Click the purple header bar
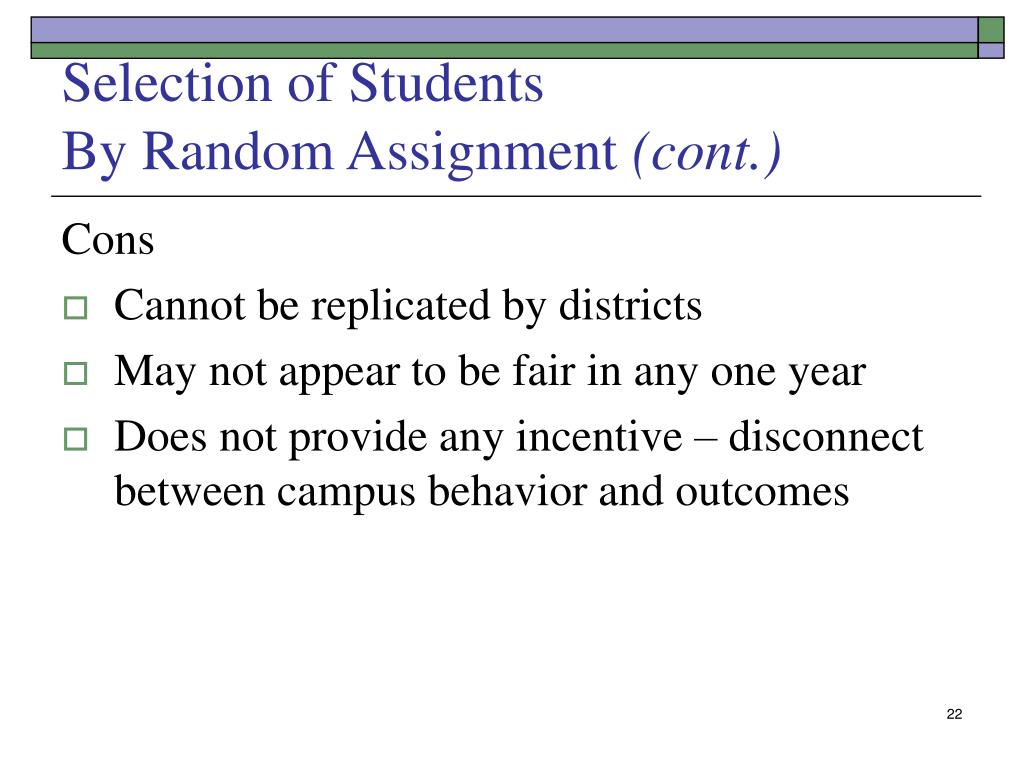The image size is (1024, 768). [504, 30]
